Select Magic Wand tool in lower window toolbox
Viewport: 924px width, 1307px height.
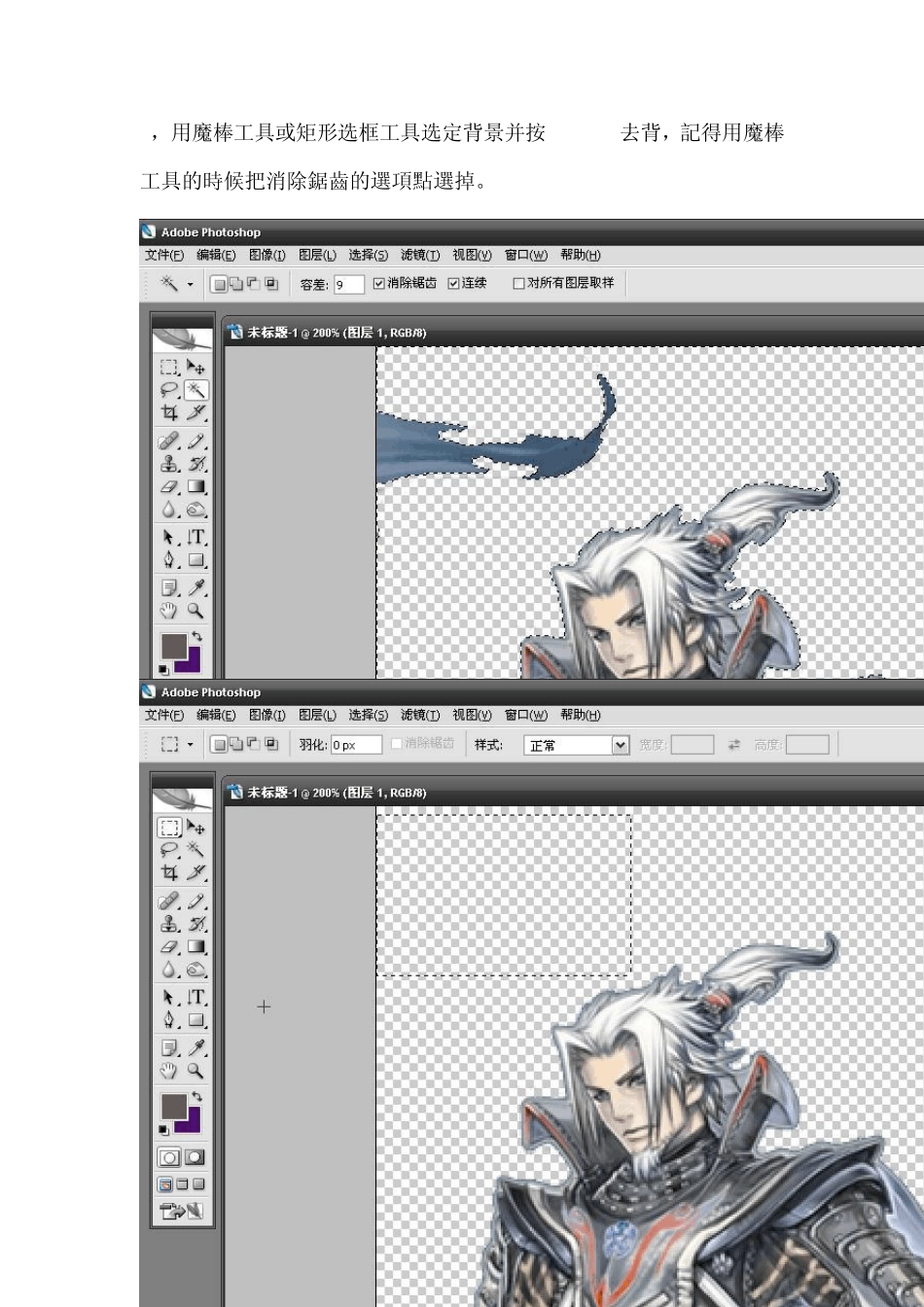click(x=196, y=851)
